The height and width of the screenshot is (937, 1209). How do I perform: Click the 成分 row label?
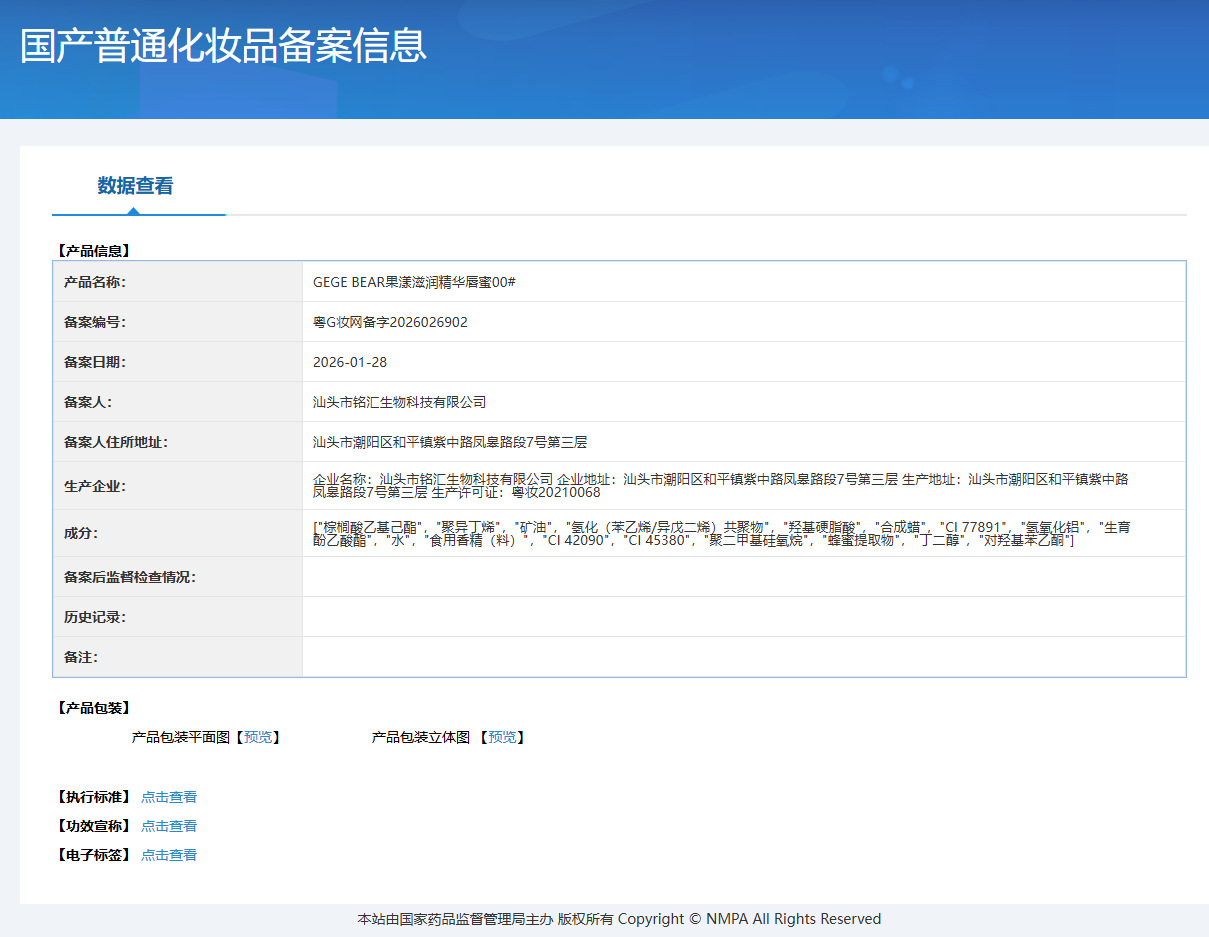(x=81, y=533)
